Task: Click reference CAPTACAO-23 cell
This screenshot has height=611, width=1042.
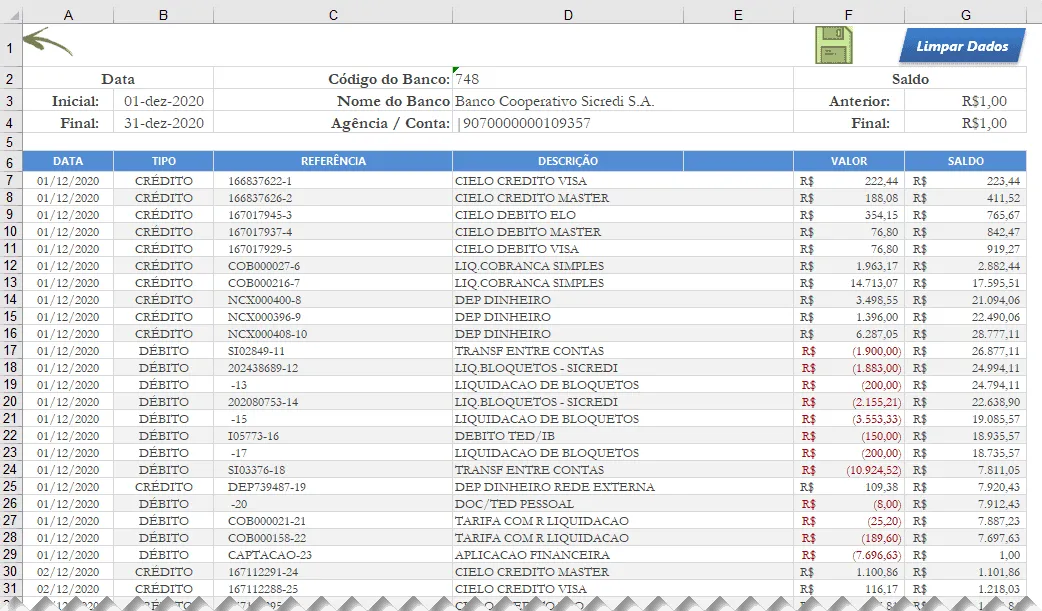Action: coord(333,554)
